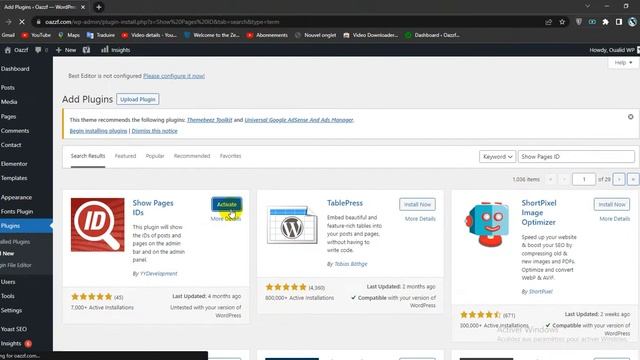Bookmark this page star icon

[x=562, y=22]
